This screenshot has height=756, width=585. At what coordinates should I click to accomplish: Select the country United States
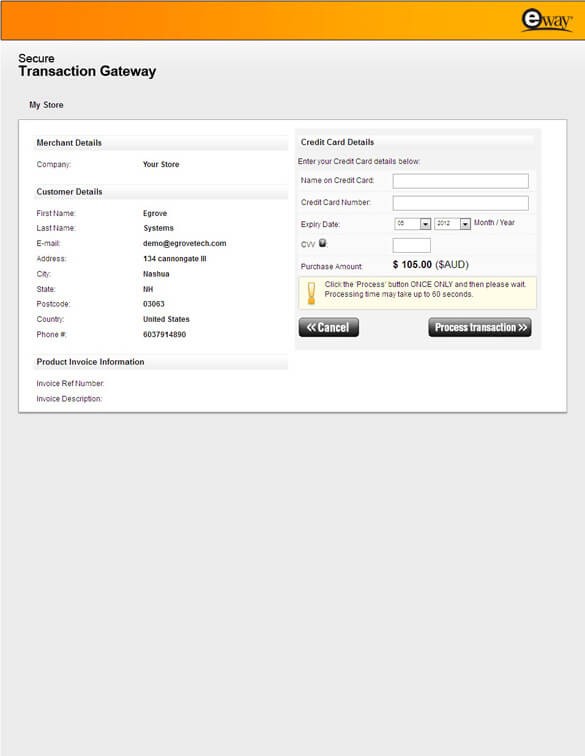[x=166, y=319]
